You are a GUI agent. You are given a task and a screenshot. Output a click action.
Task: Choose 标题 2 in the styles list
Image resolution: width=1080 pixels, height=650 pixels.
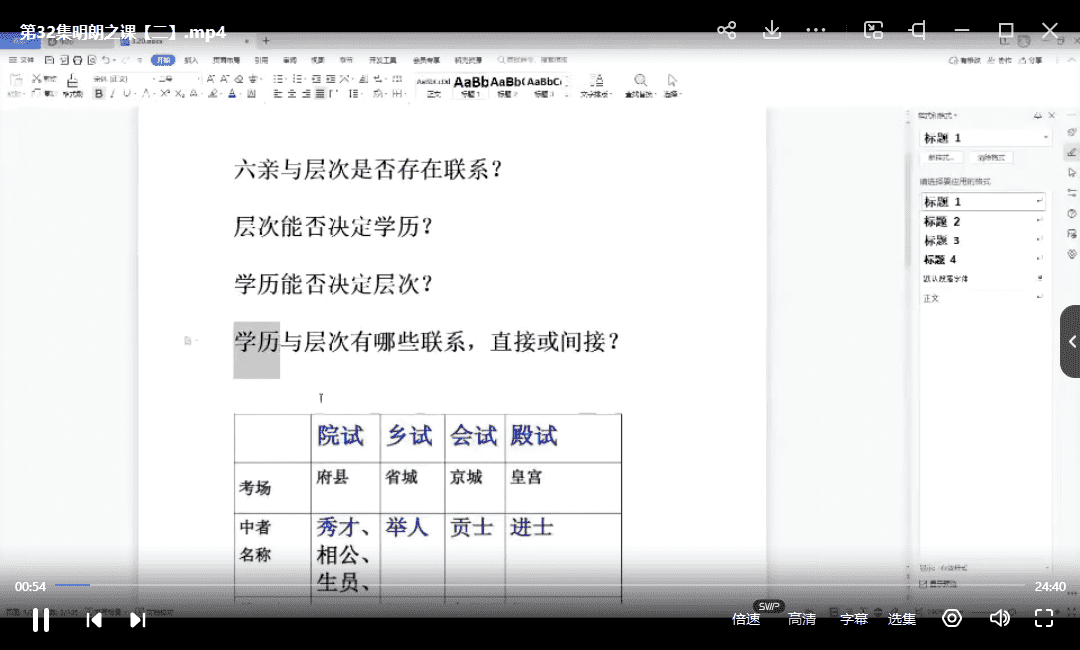[942, 221]
